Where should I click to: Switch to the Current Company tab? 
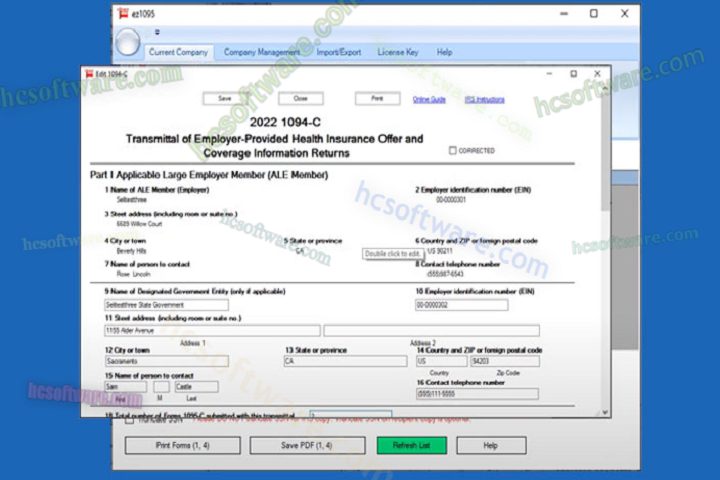pyautogui.click(x=179, y=52)
